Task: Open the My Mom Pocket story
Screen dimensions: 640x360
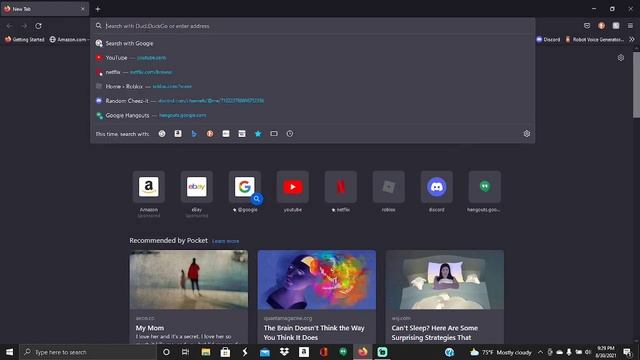Action: (x=189, y=297)
